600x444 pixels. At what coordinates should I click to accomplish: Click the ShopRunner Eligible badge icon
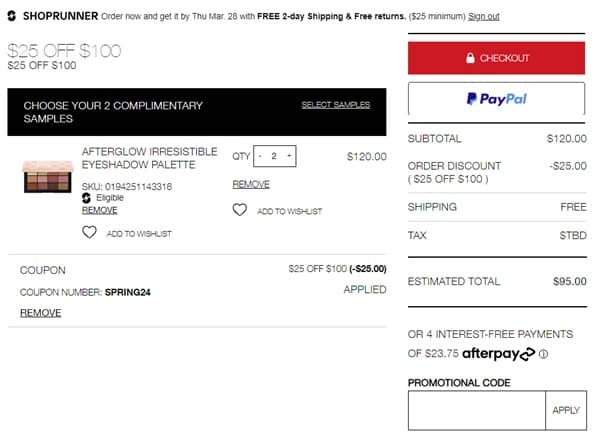(x=87, y=198)
